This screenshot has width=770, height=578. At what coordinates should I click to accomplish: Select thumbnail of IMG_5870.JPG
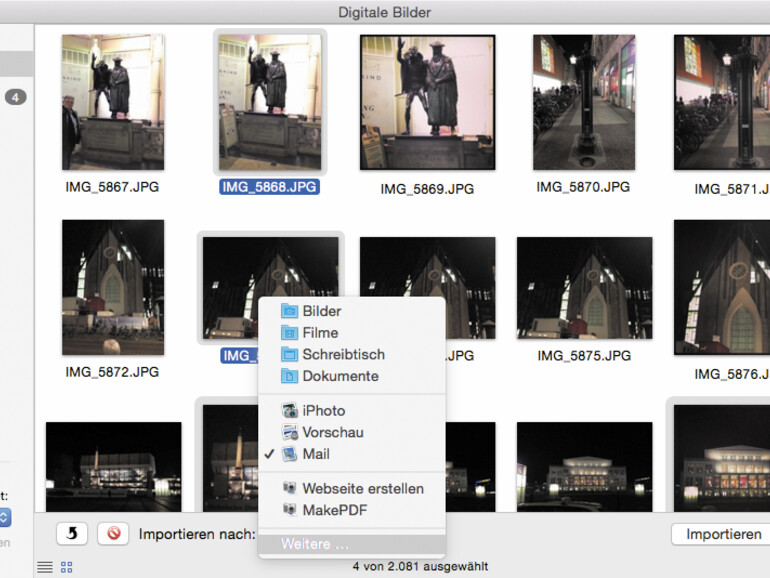pos(584,102)
